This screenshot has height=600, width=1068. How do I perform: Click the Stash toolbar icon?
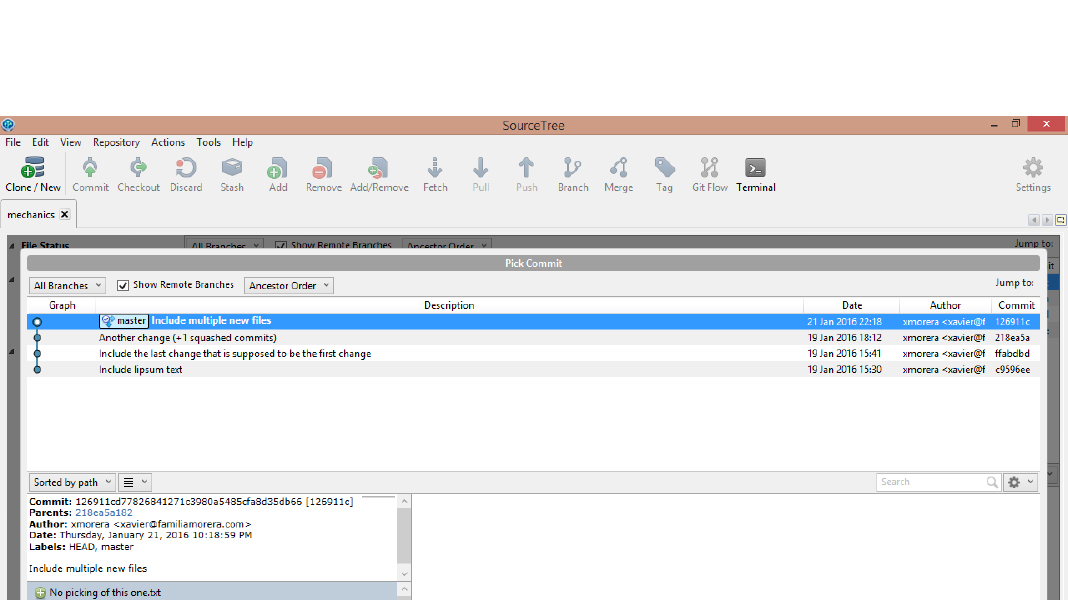pos(232,168)
